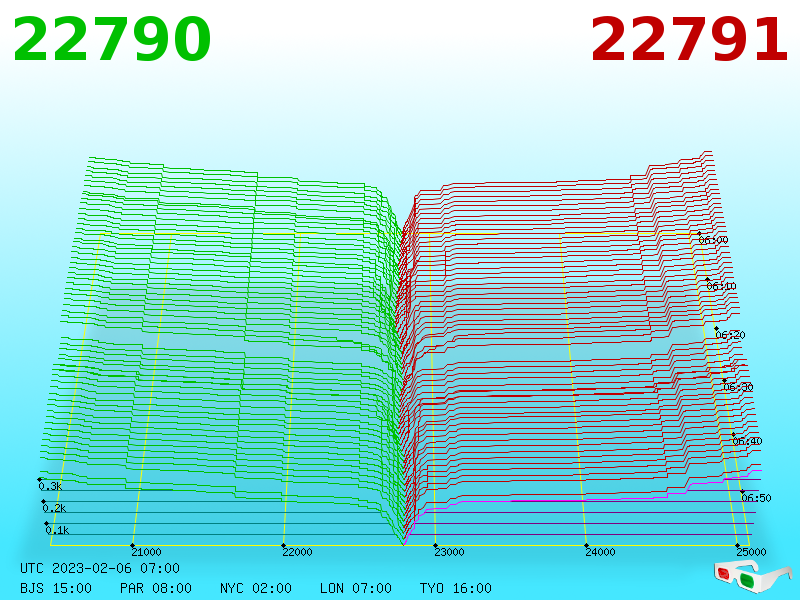Select the 06:30 time axis marker
Screen dimensions: 800x600
tap(738, 387)
